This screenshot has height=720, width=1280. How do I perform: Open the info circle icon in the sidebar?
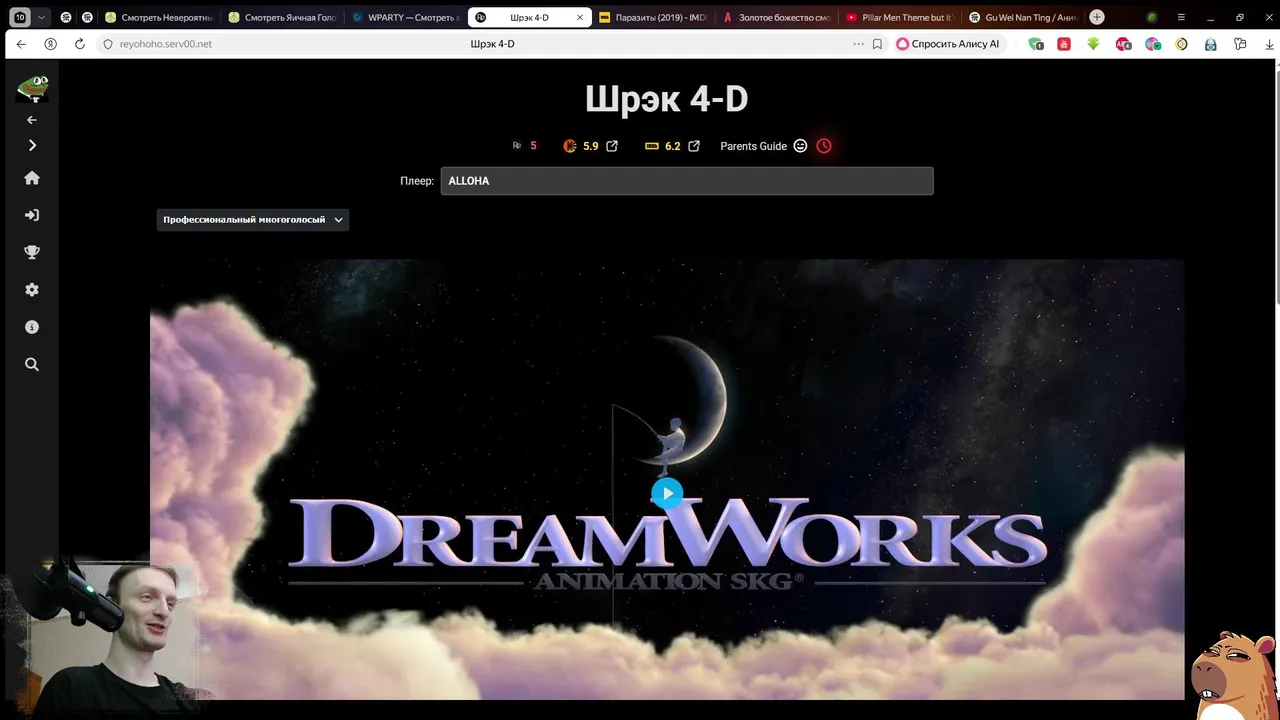click(x=32, y=327)
